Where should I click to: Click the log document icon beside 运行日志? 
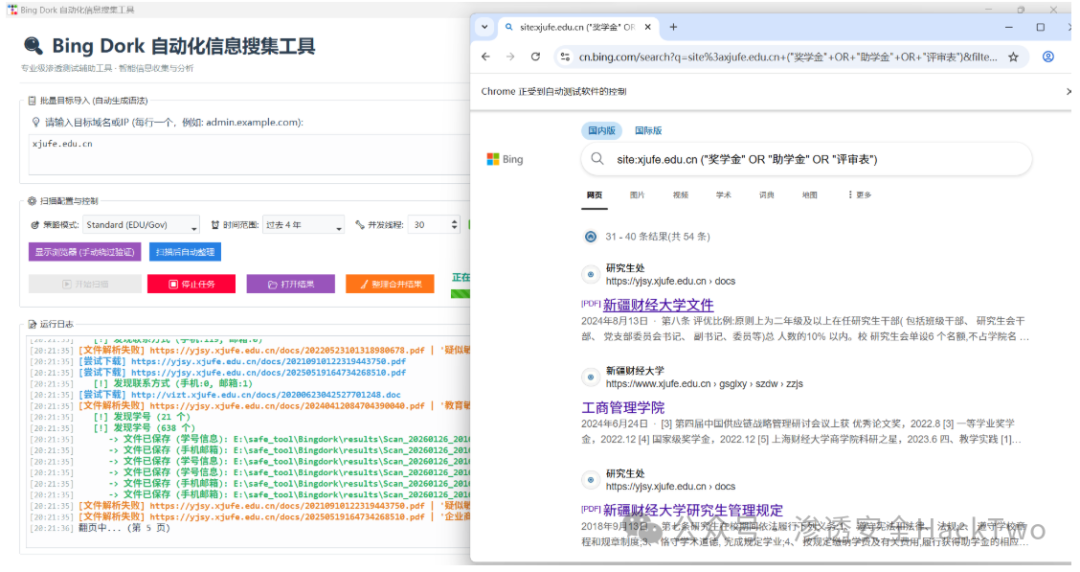tap(32, 324)
